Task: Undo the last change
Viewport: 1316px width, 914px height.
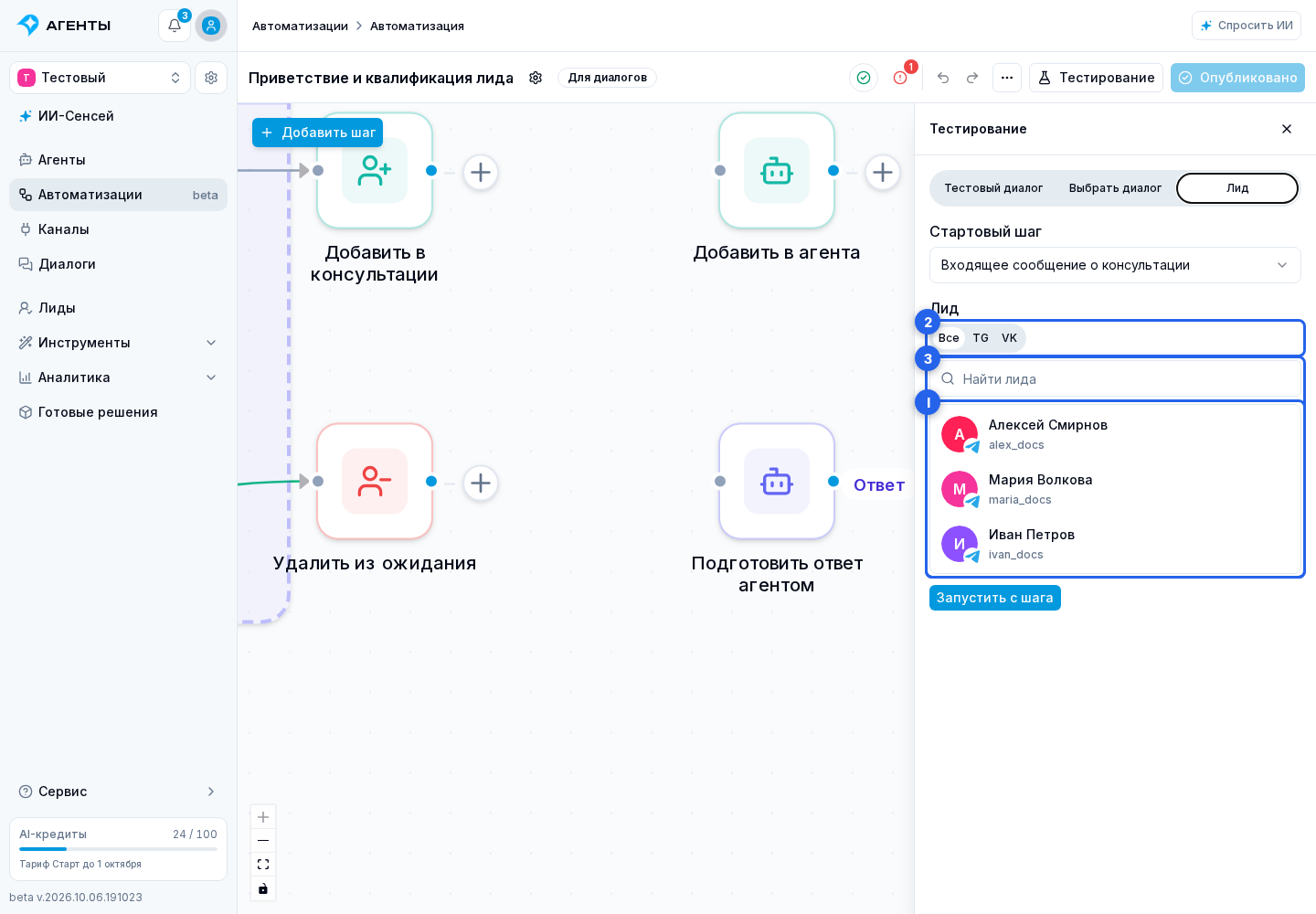Action: 943,78
